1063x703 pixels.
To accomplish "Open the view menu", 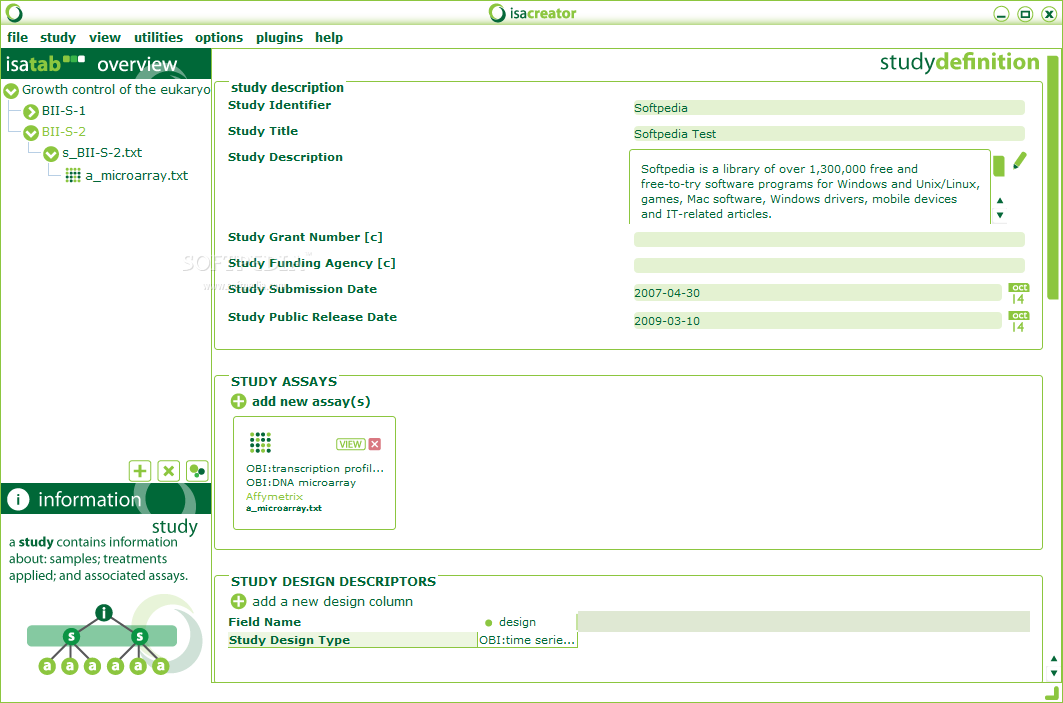I will click(104, 37).
